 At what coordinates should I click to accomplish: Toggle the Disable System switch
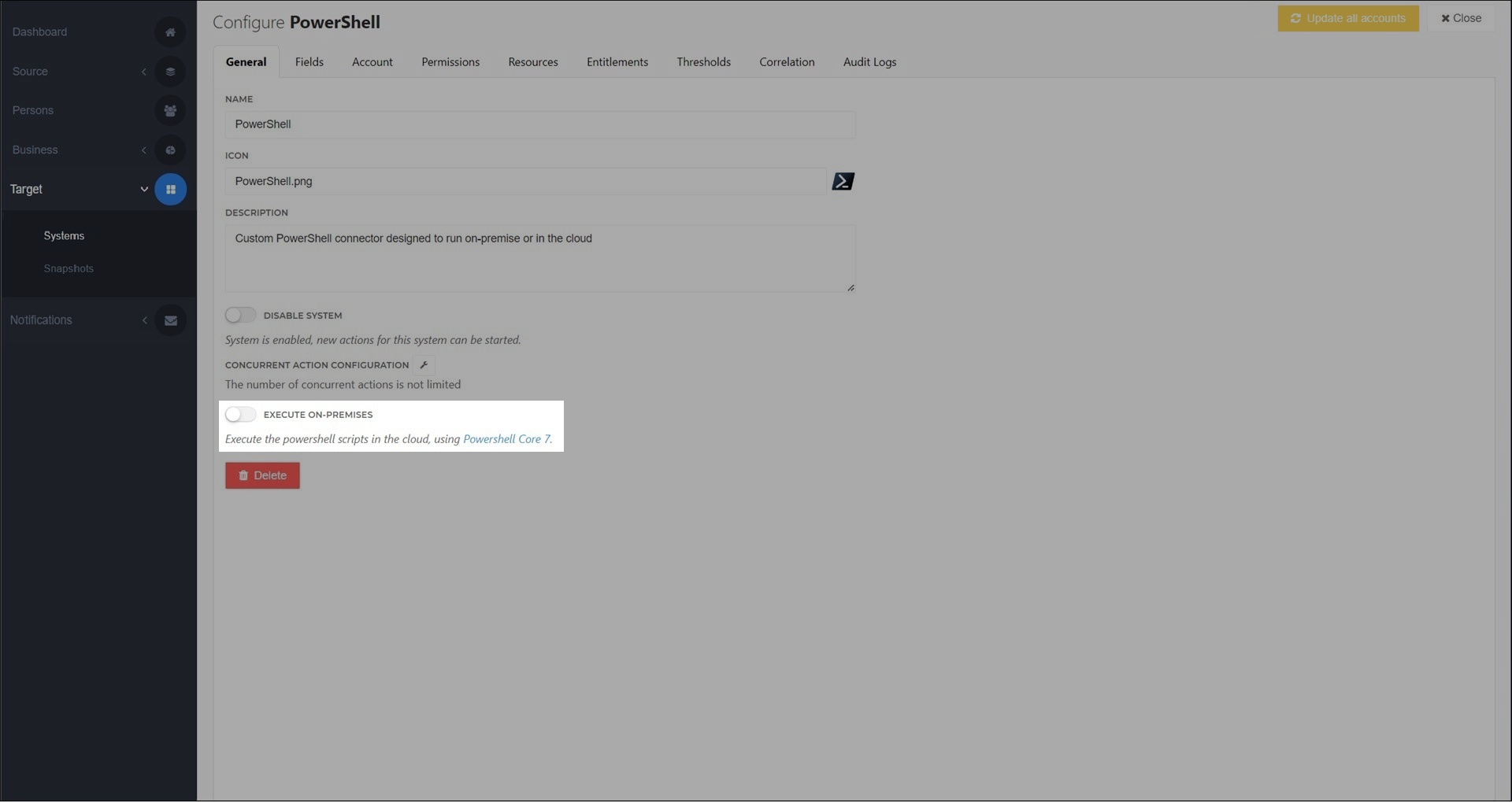240,316
